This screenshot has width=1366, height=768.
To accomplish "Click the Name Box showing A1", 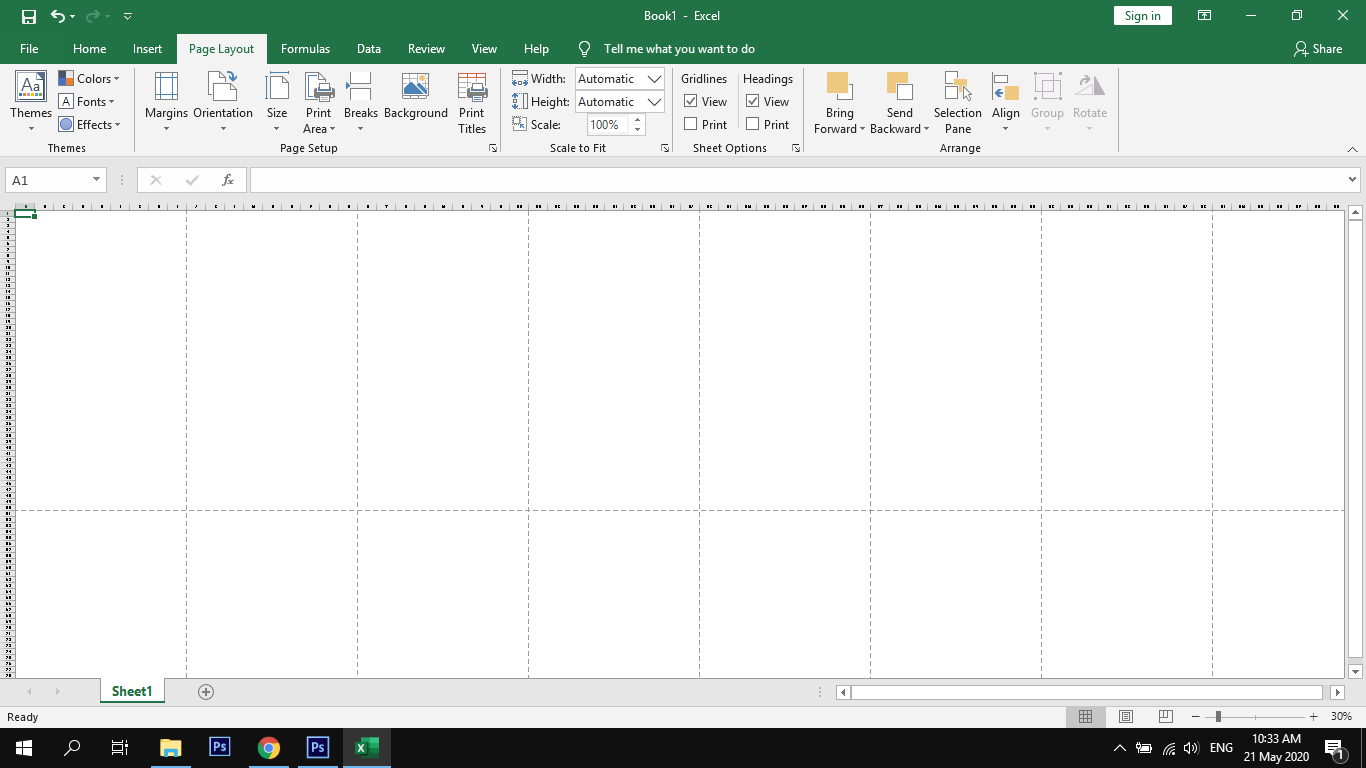I will 56,180.
